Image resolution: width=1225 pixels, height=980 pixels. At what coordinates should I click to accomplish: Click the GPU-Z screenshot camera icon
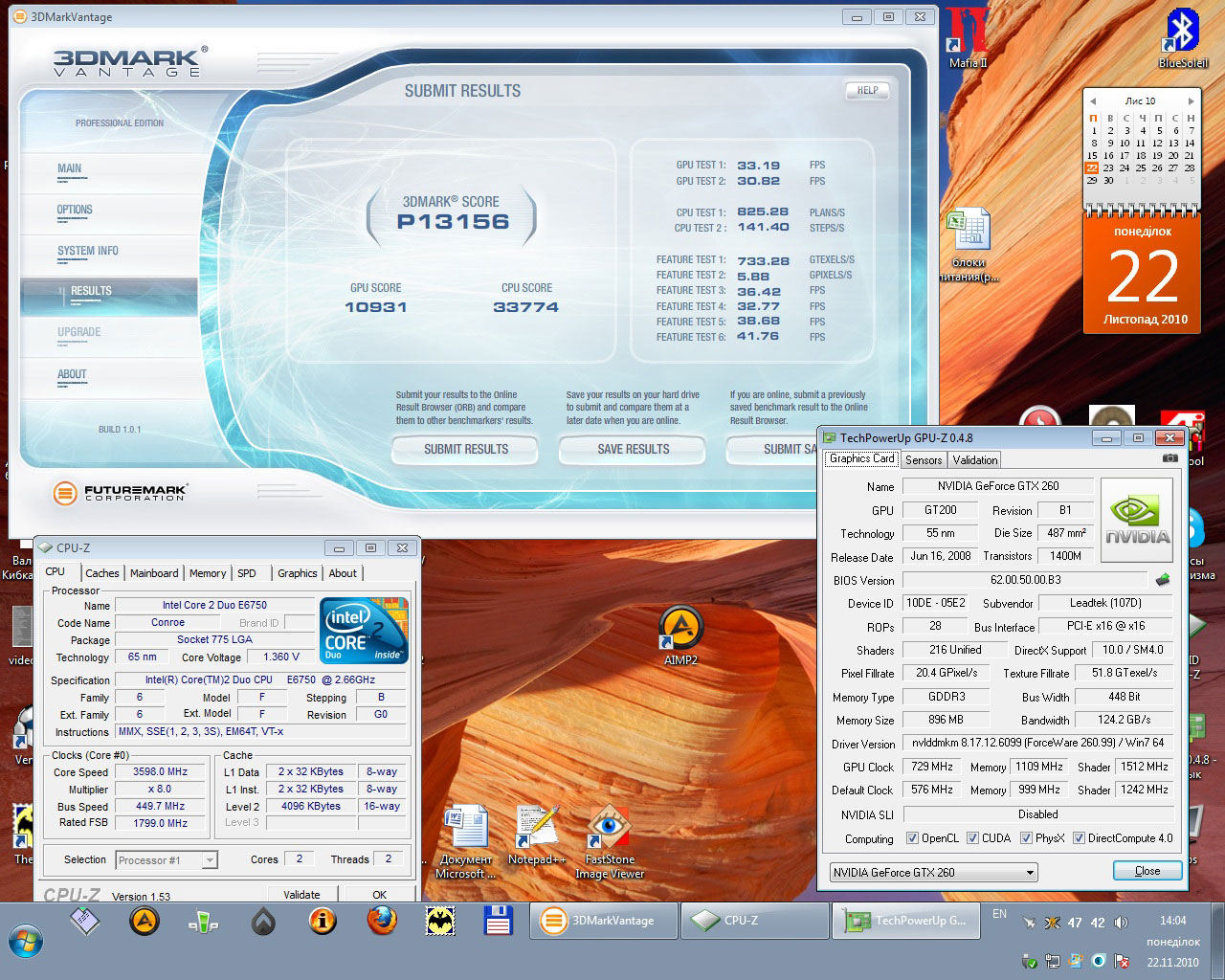pyautogui.click(x=1169, y=459)
